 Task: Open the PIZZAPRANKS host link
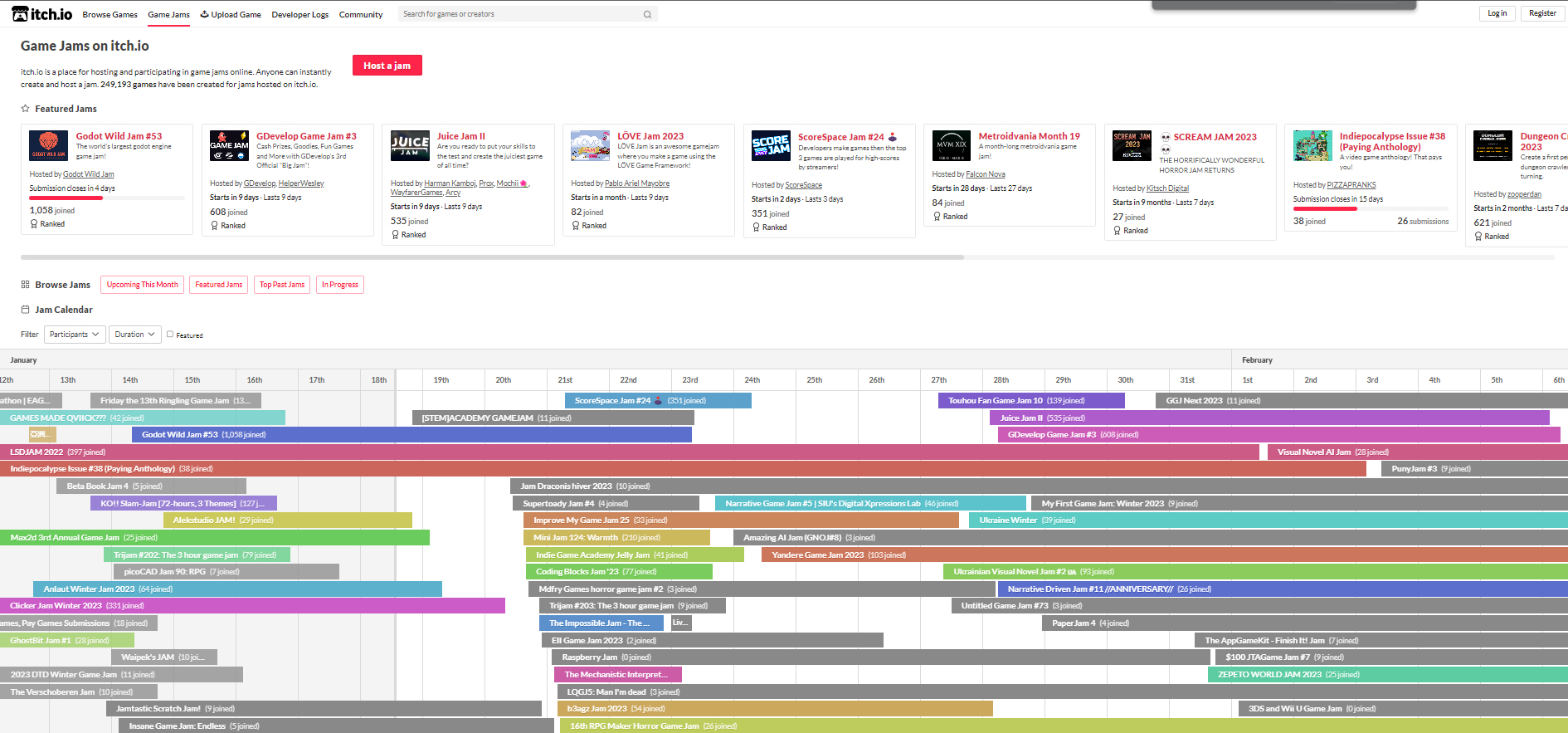click(1351, 185)
